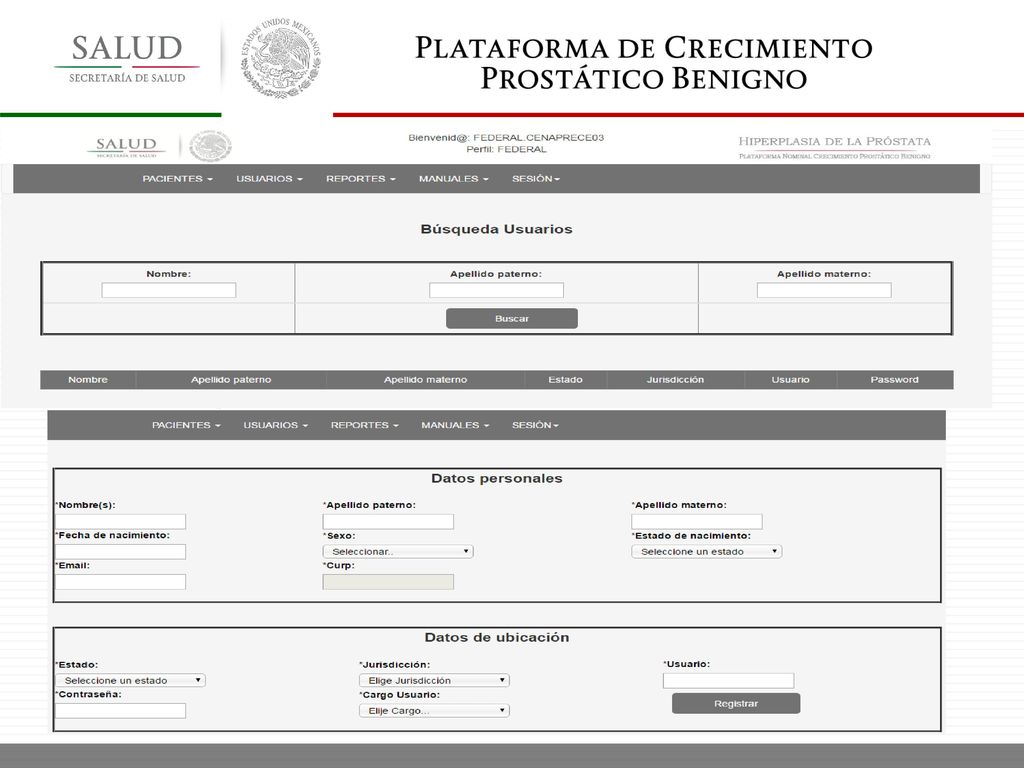
Task: Open the Estado de nacimiento dropdown
Action: [x=707, y=552]
